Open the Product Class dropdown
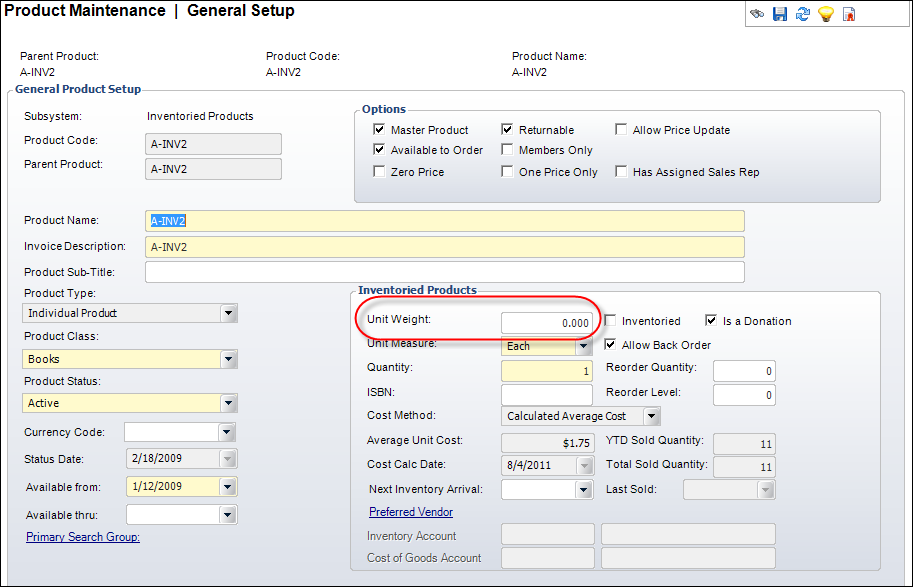 [x=229, y=359]
